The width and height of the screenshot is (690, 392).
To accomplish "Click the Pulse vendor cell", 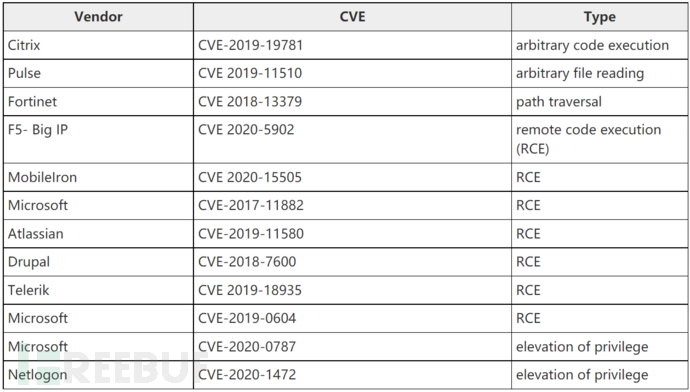I will click(x=98, y=73).
